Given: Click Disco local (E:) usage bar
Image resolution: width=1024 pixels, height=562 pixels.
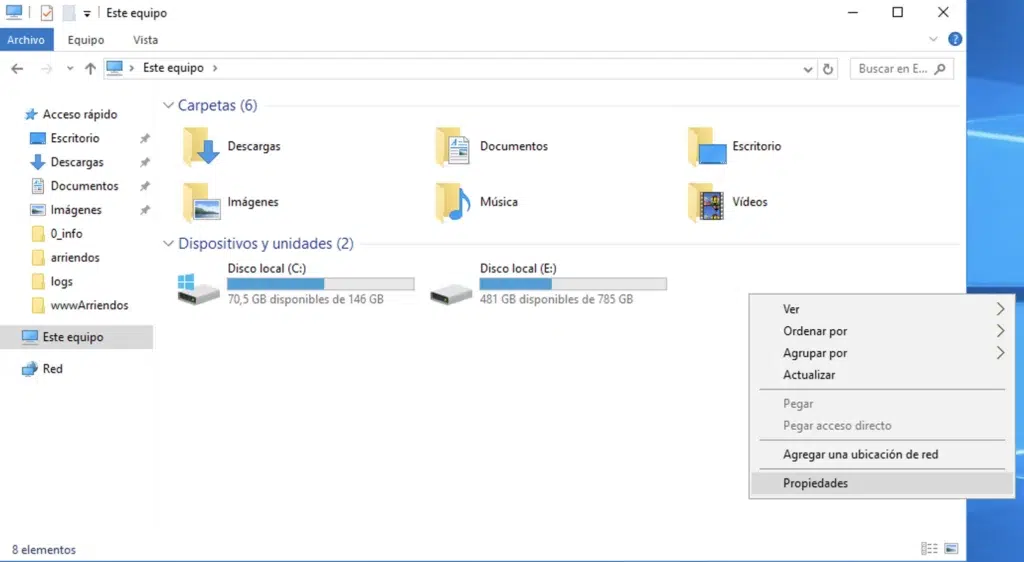Looking at the screenshot, I should coord(573,284).
